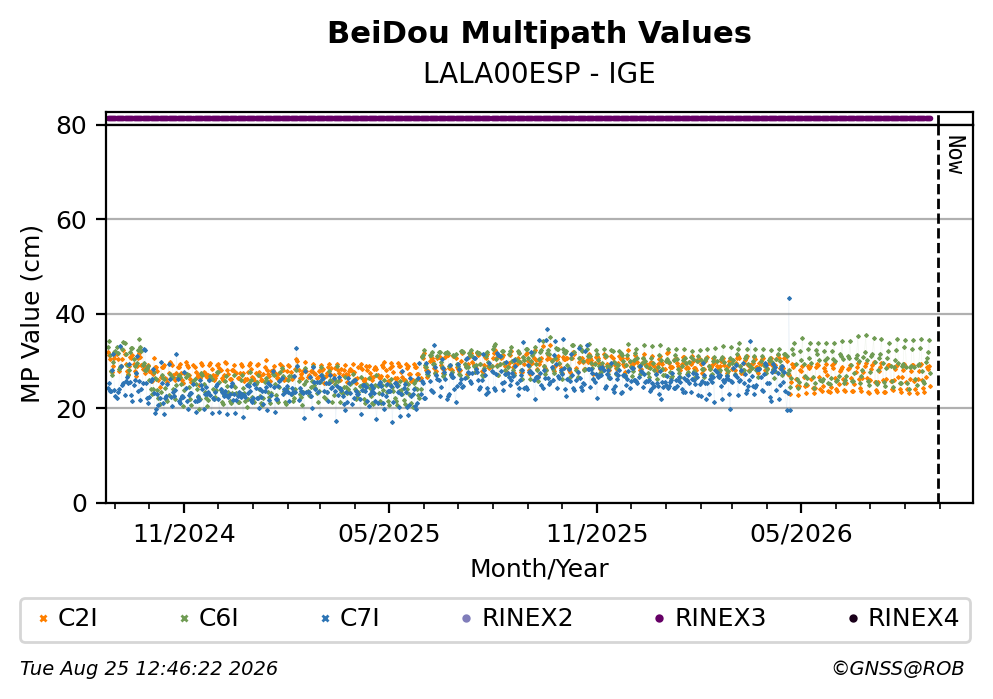Select the C2I legend label
993x699 pixels.
77,618
